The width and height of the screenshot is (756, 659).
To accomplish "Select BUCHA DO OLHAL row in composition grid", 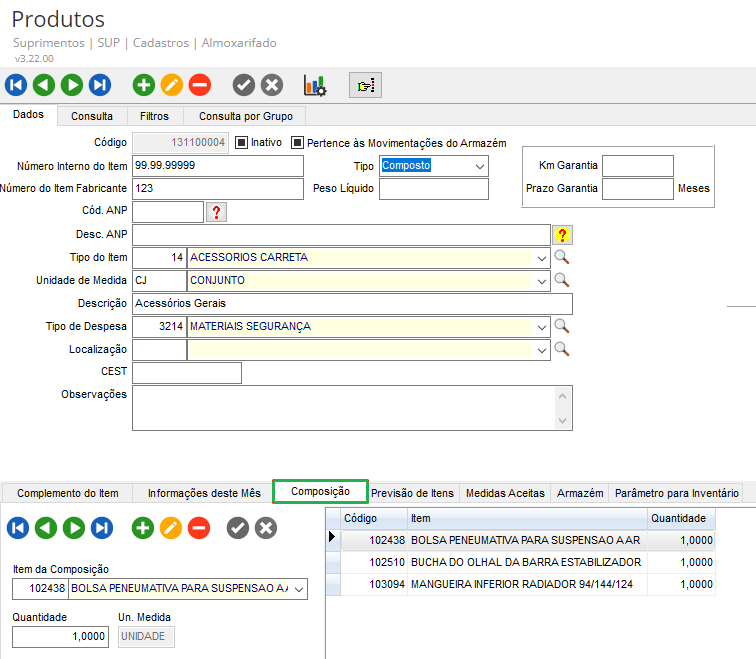I will click(525, 562).
